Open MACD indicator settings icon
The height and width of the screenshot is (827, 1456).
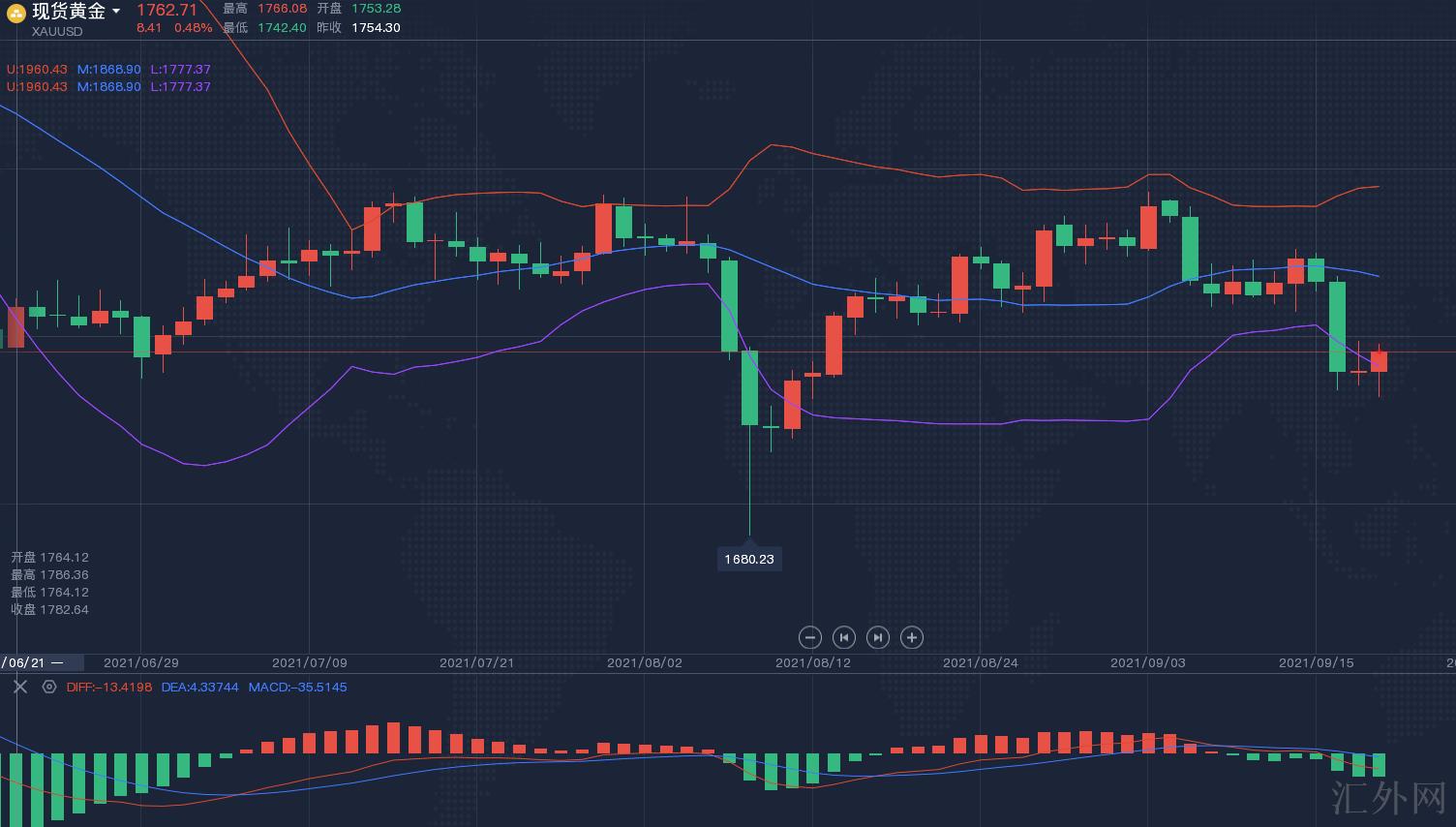click(49, 687)
